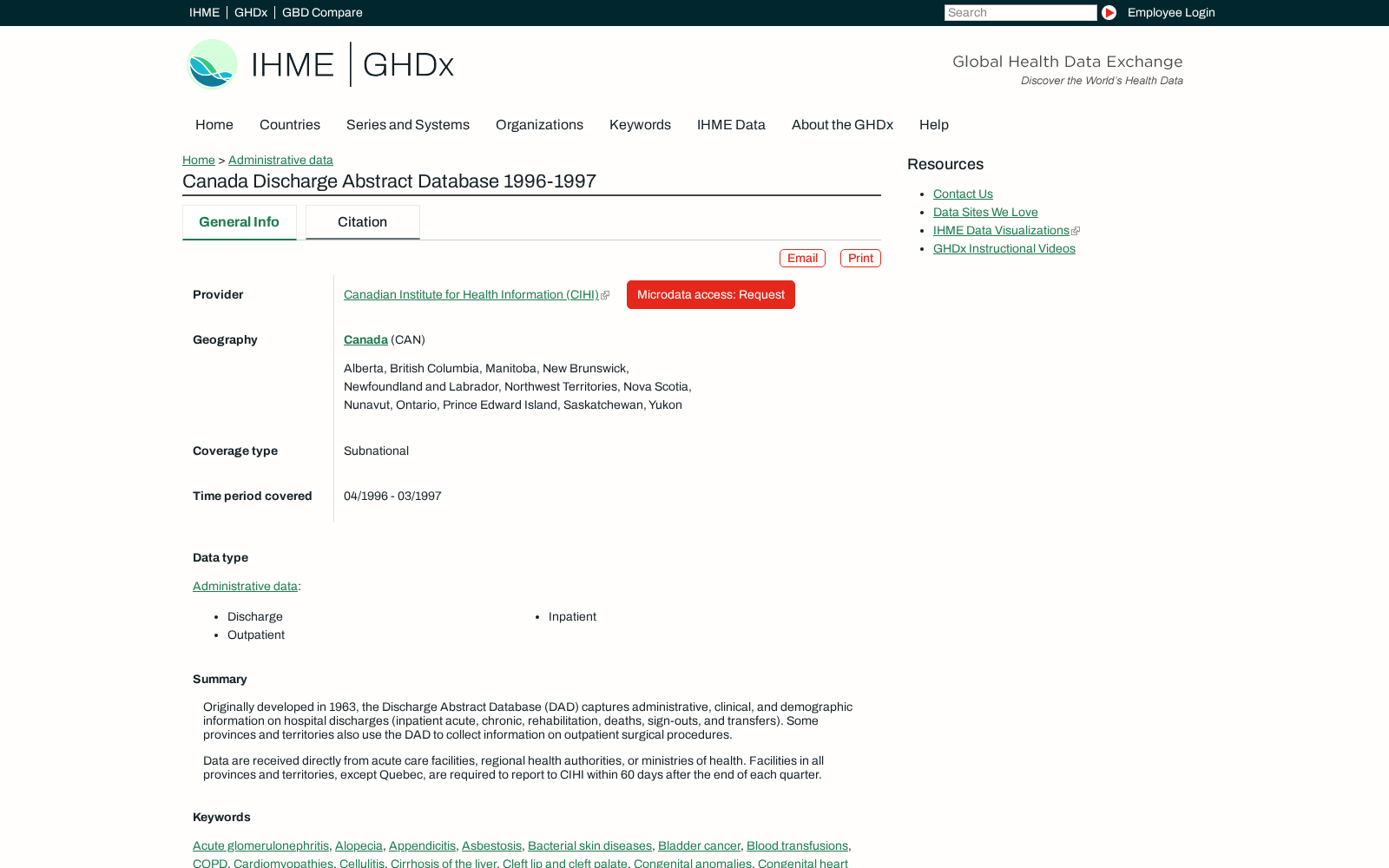Open IHME Data Visualizations link
Viewport: 1389px width, 868px height.
pos(1001,231)
